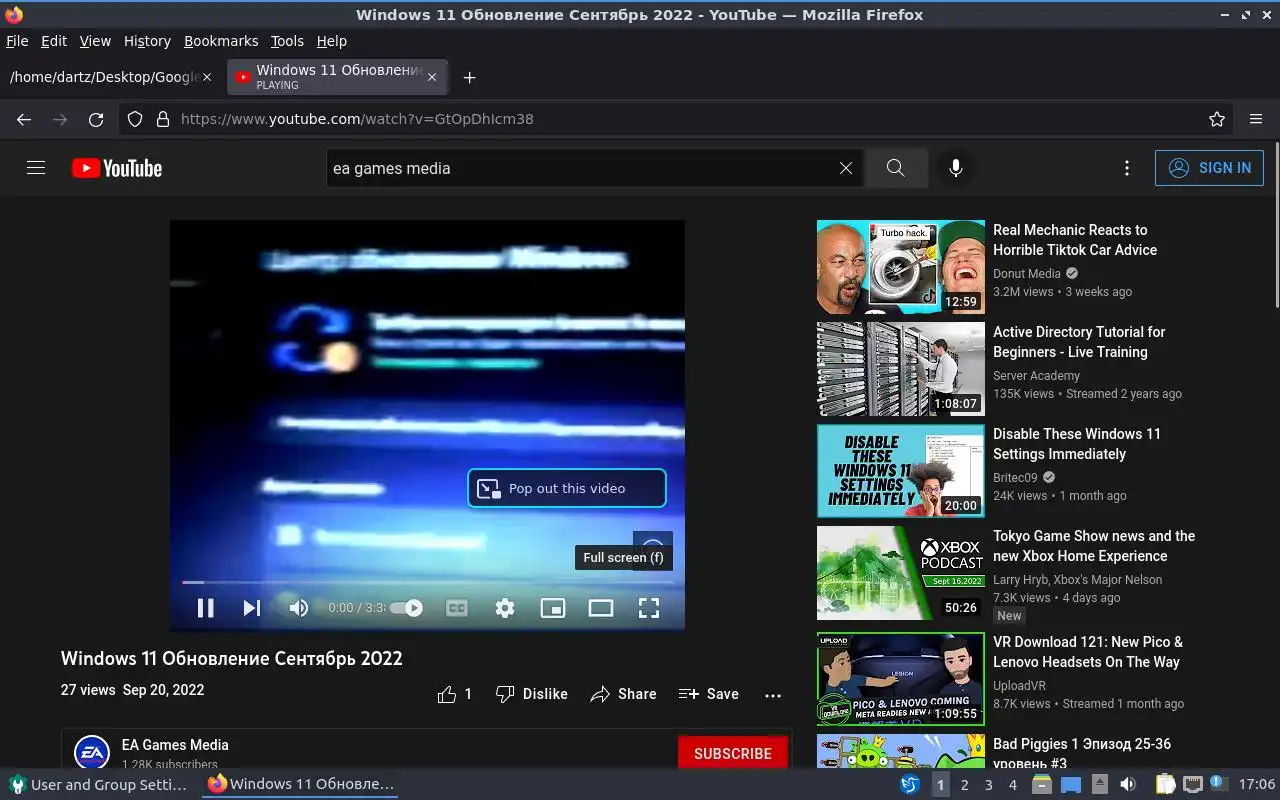
Task: Open the Help menu
Action: 332,41
